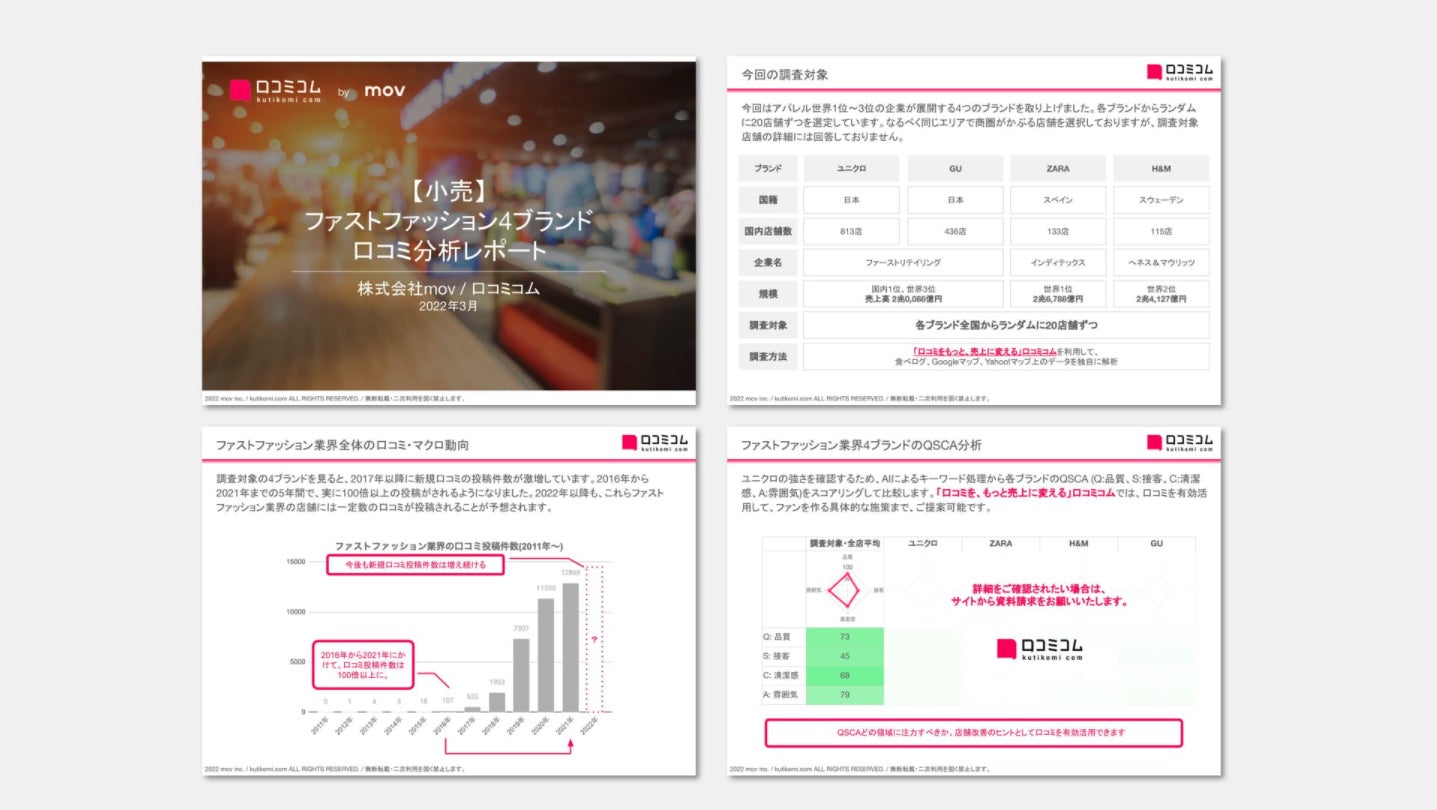Click the radar chart in 調査対象・全店平均 column

(x=847, y=591)
